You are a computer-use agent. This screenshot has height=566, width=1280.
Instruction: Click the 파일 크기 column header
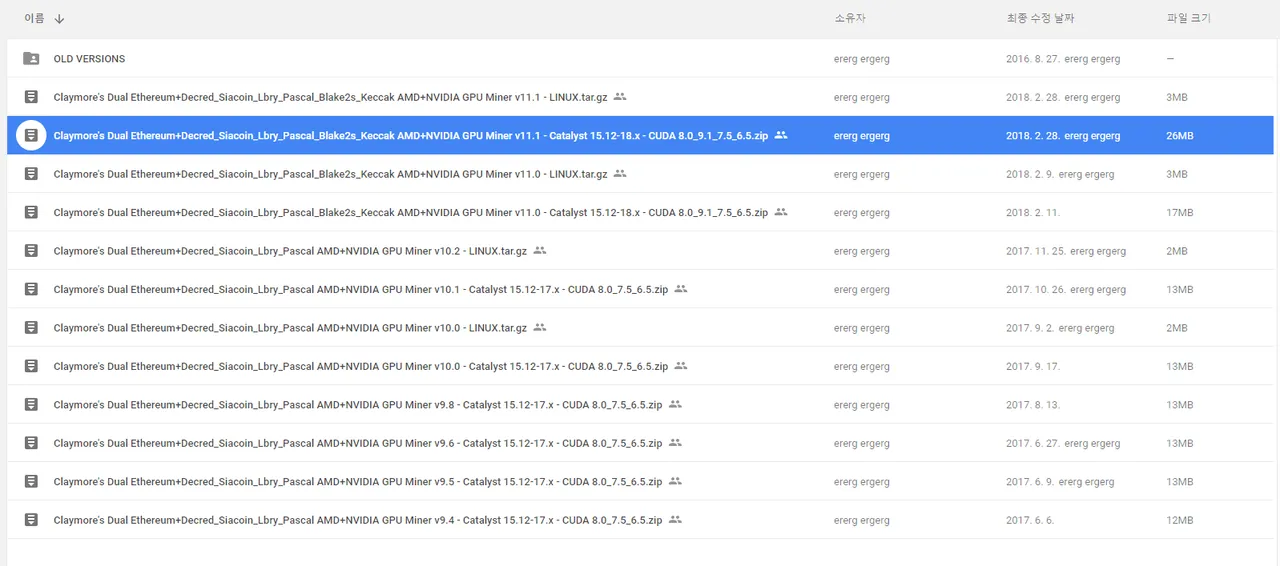click(x=1188, y=18)
